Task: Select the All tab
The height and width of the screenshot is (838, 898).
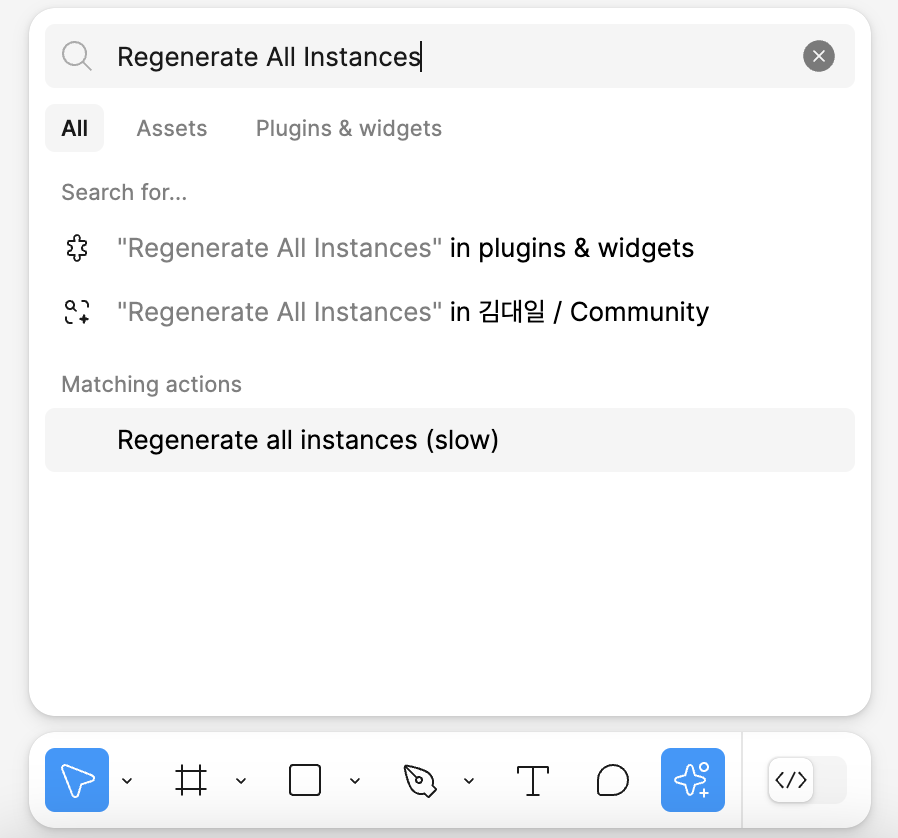Action: coord(74,128)
